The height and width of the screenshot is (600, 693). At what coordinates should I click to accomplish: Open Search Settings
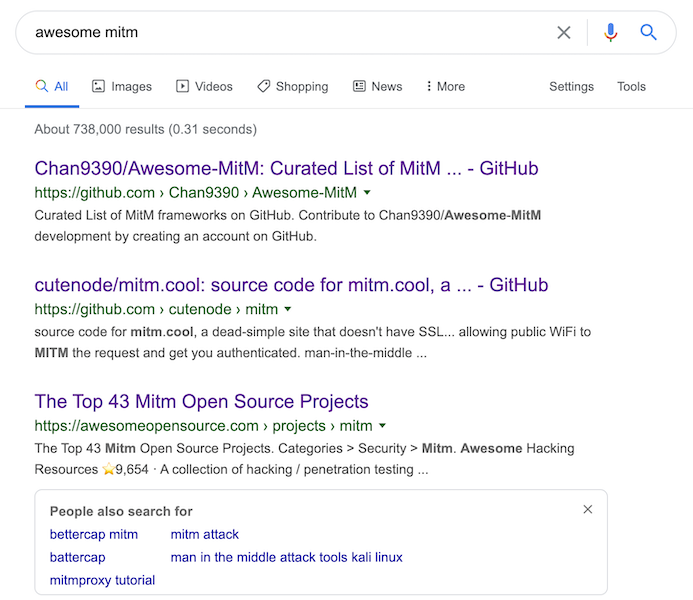[x=571, y=87]
